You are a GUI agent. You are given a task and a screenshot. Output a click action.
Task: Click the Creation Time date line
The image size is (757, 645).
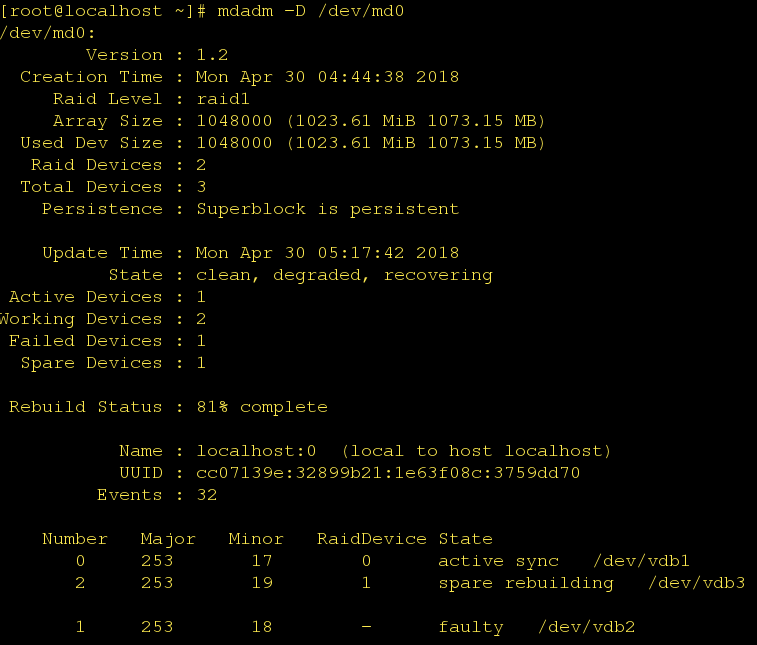(328, 77)
